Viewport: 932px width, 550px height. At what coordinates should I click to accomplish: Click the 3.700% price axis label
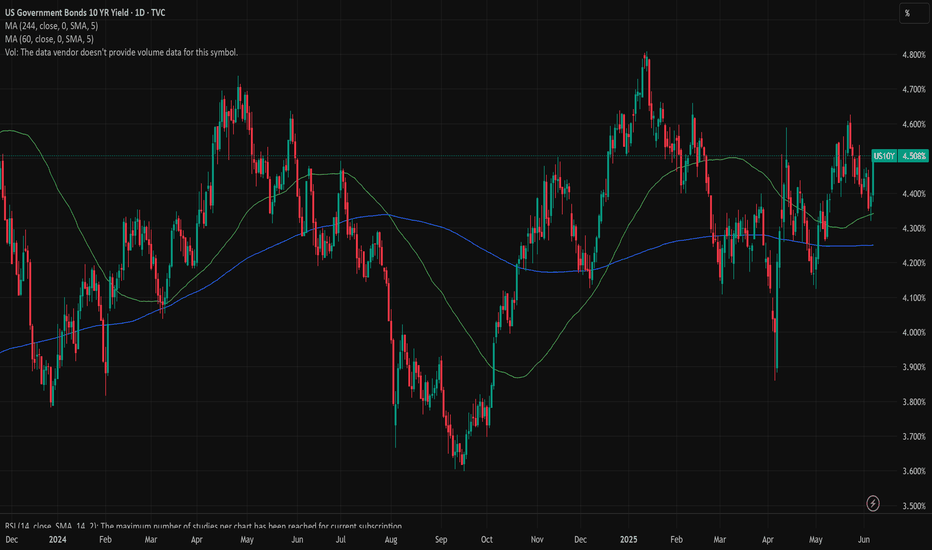pos(914,436)
